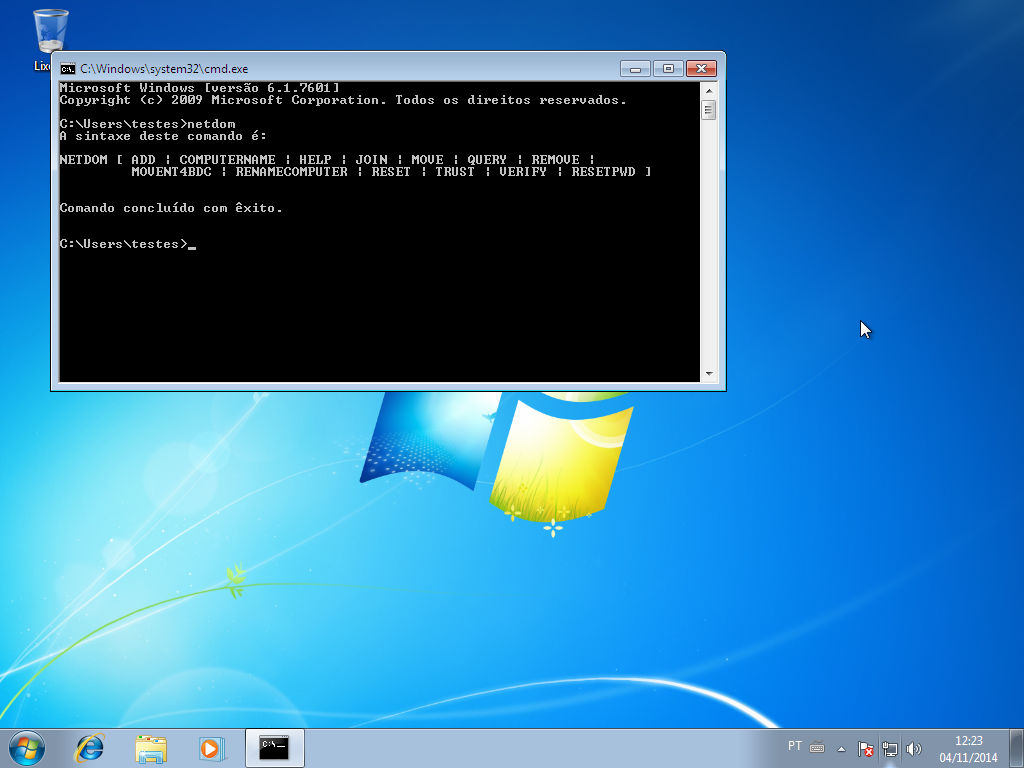
Task: Click the Comando concluído com êxito message
Action: pos(170,207)
